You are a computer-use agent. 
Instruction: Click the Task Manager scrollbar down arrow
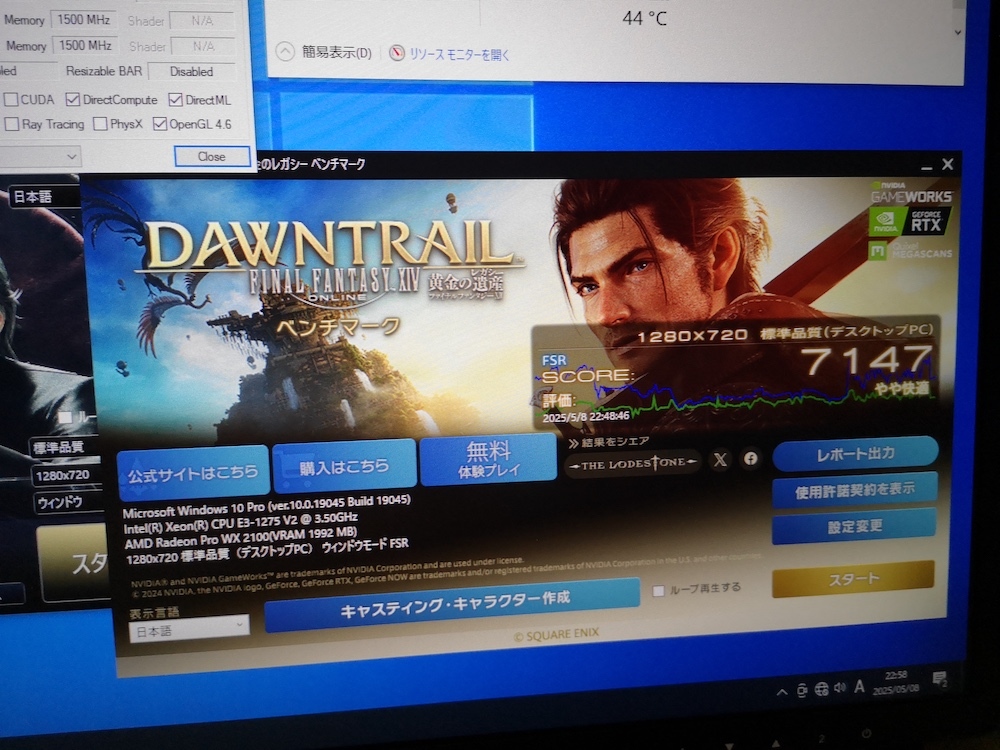point(958,31)
